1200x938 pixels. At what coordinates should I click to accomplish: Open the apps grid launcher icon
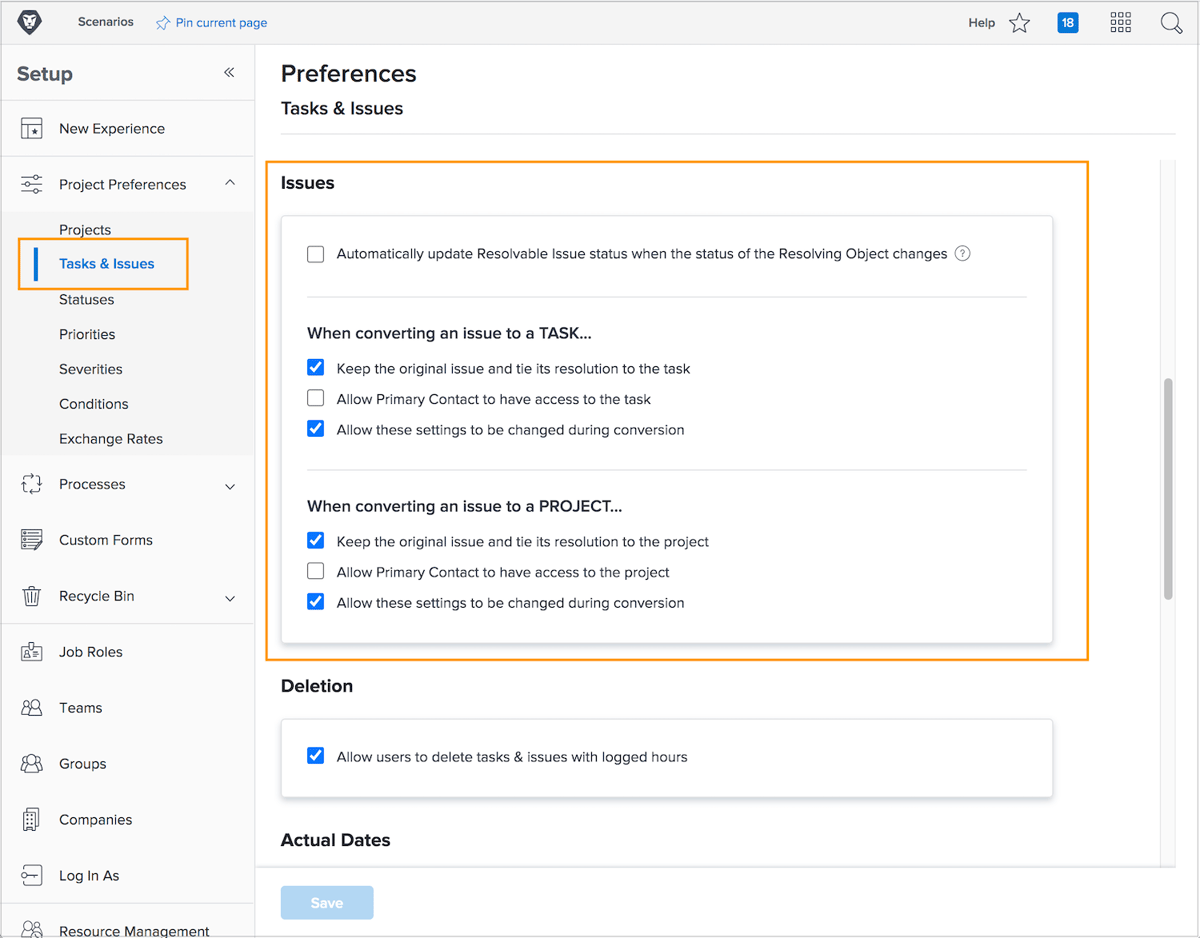tap(1120, 22)
